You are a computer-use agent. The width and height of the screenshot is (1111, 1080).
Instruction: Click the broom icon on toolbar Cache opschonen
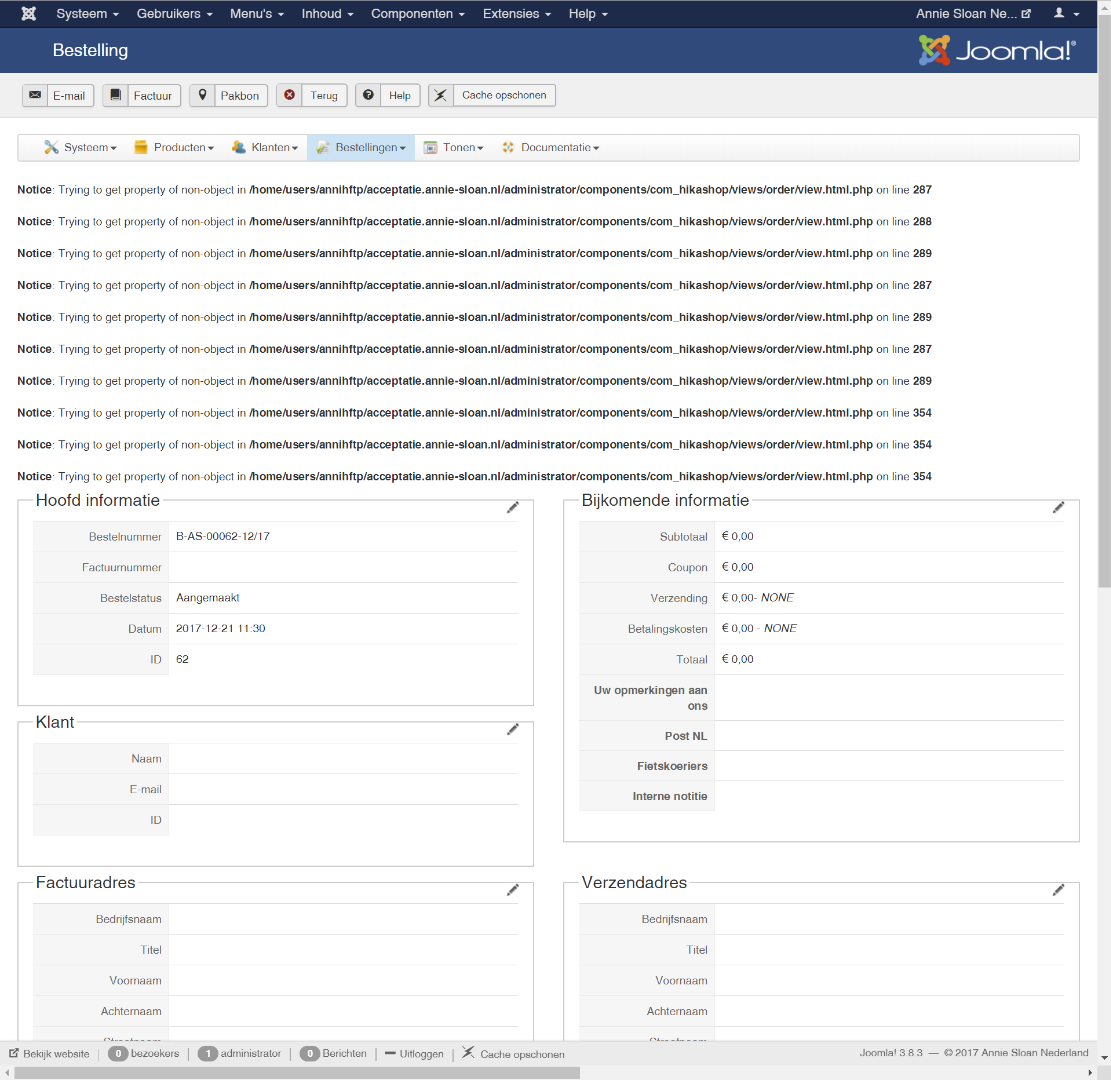(x=441, y=95)
